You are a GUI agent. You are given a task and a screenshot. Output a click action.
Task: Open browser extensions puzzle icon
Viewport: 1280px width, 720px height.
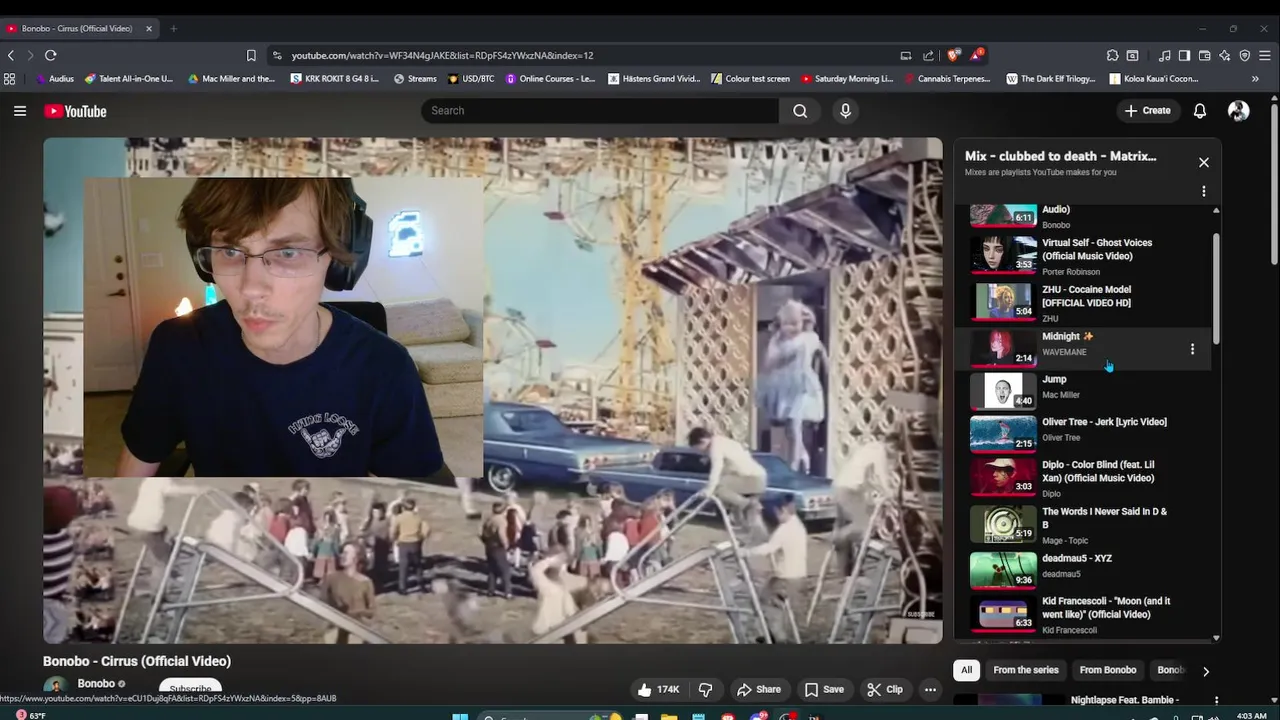pos(1112,55)
